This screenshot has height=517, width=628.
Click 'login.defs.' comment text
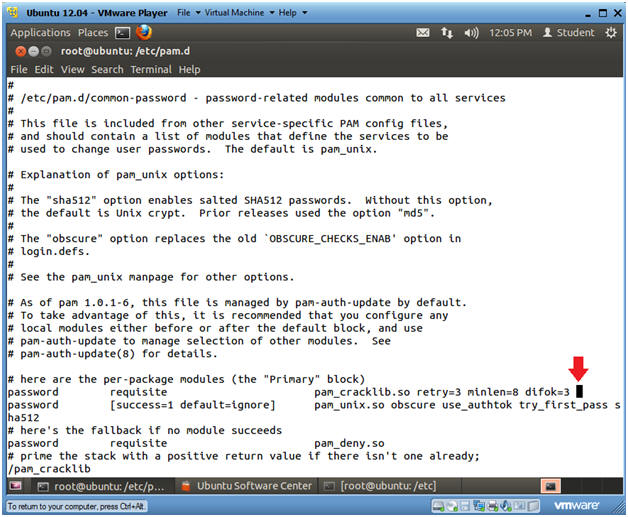coord(55,251)
